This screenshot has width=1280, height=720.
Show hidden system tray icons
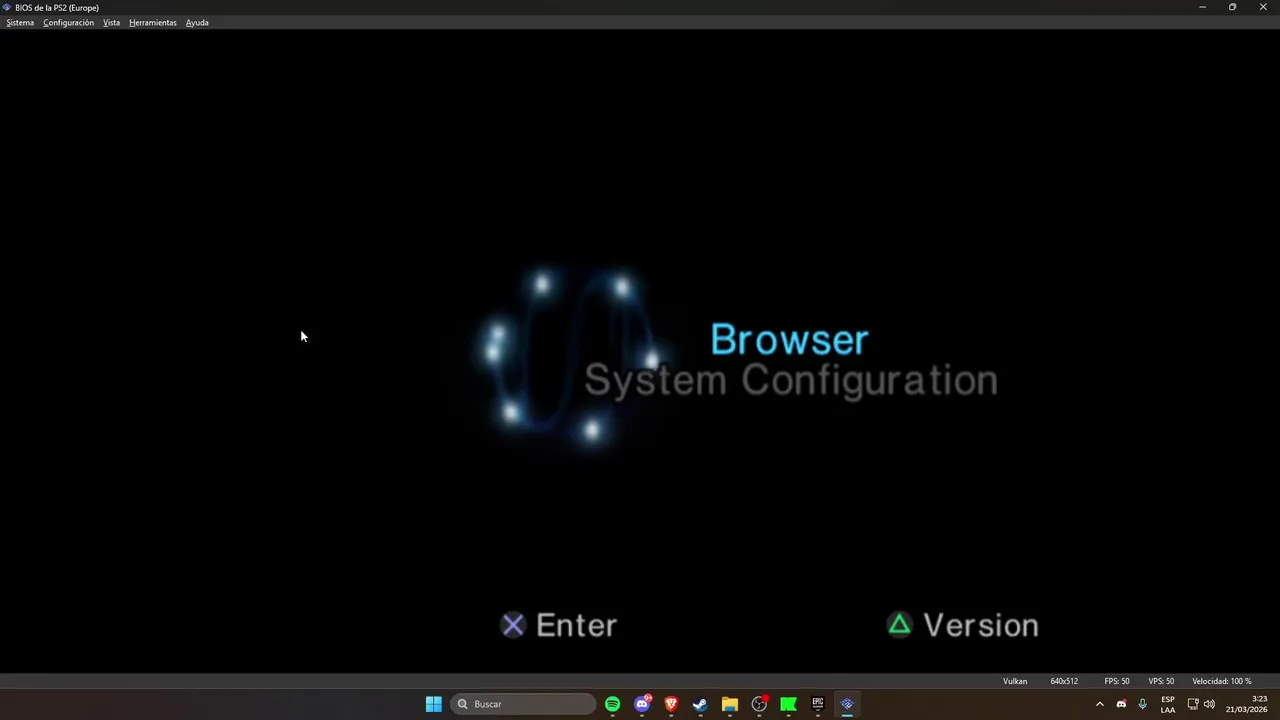pyautogui.click(x=1100, y=704)
